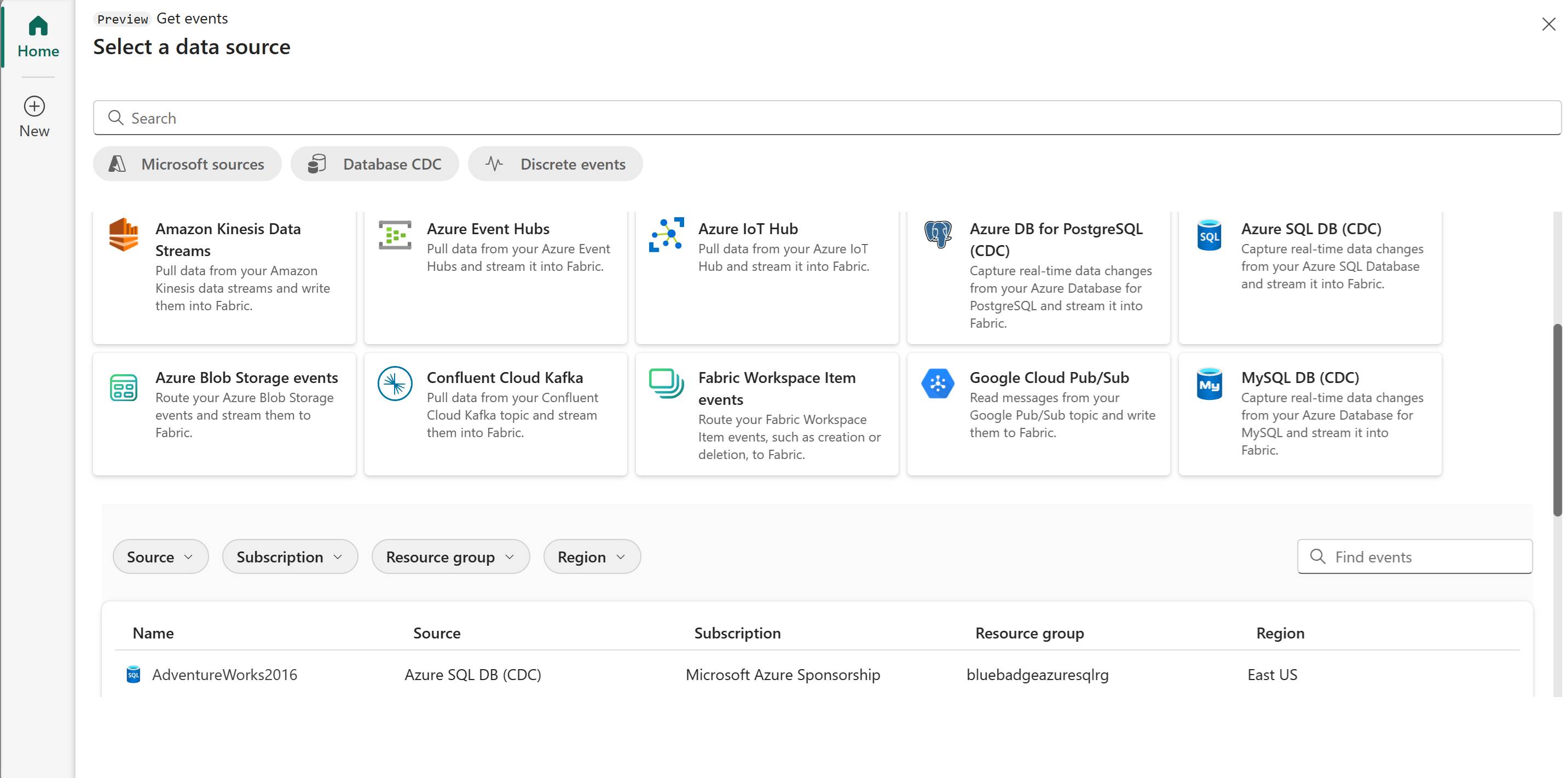
Task: Close the Get events dialog
Action: click(1548, 24)
